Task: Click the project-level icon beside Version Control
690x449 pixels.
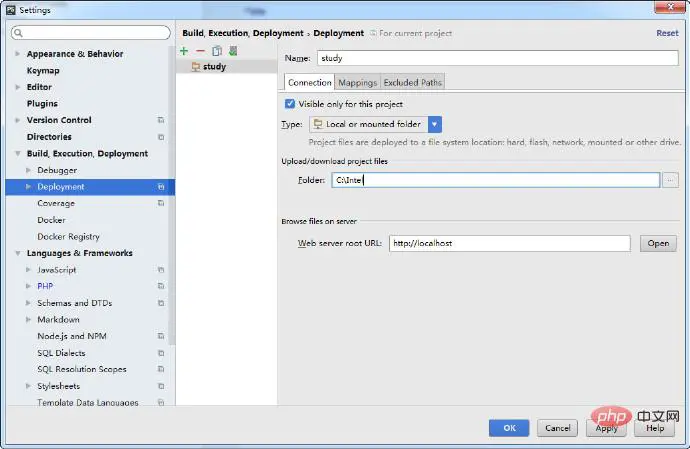Action: [x=161, y=120]
